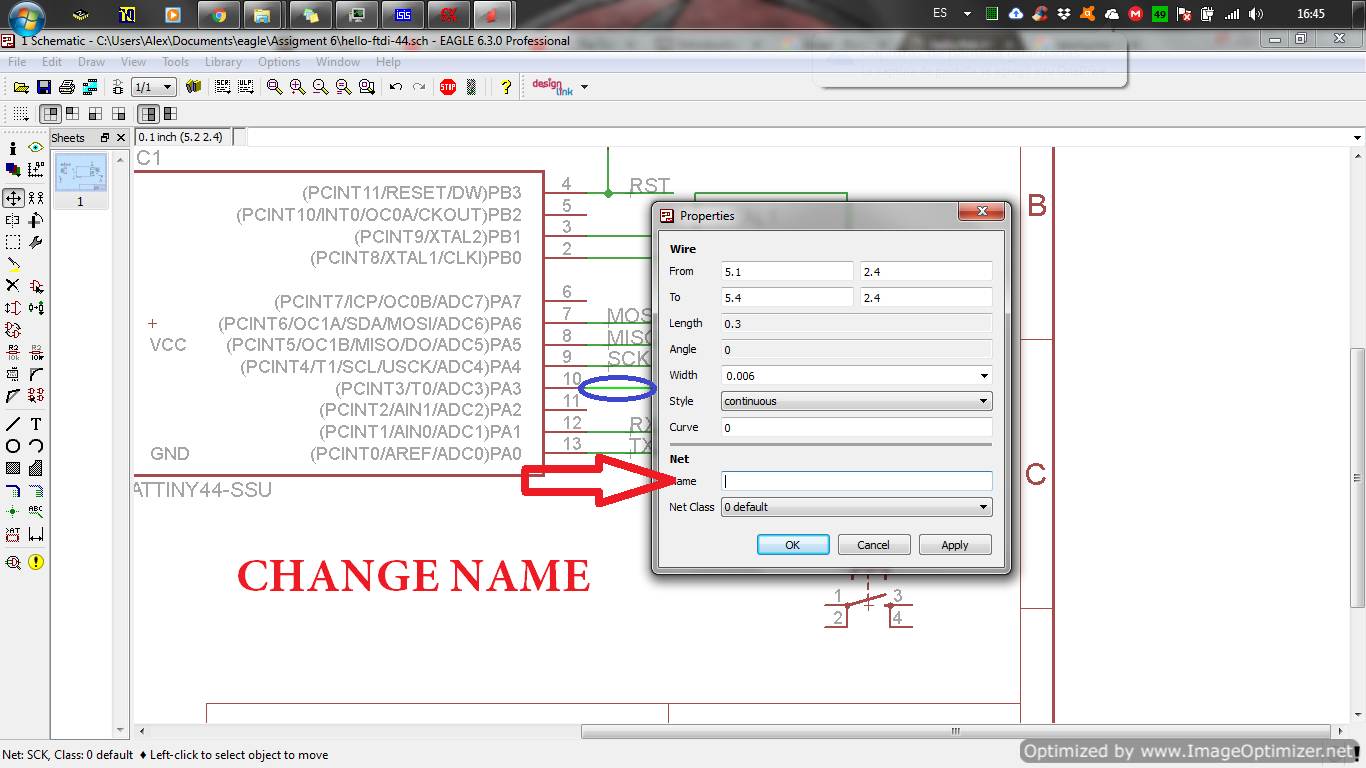Switch to board with the Board icon
Viewport: 1366px width, 768px height.
click(x=118, y=87)
